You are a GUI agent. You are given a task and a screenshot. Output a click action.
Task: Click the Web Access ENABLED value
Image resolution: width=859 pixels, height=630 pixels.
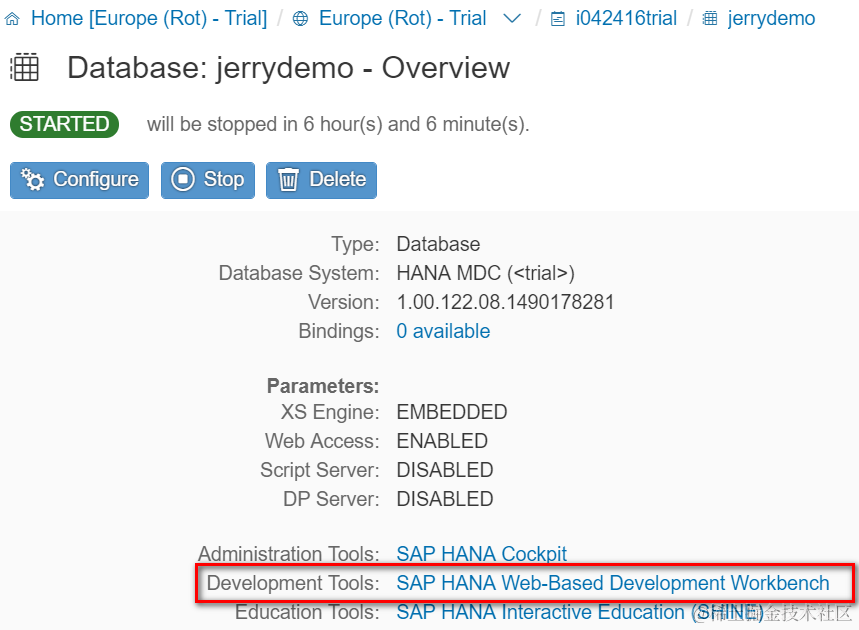coord(442,441)
